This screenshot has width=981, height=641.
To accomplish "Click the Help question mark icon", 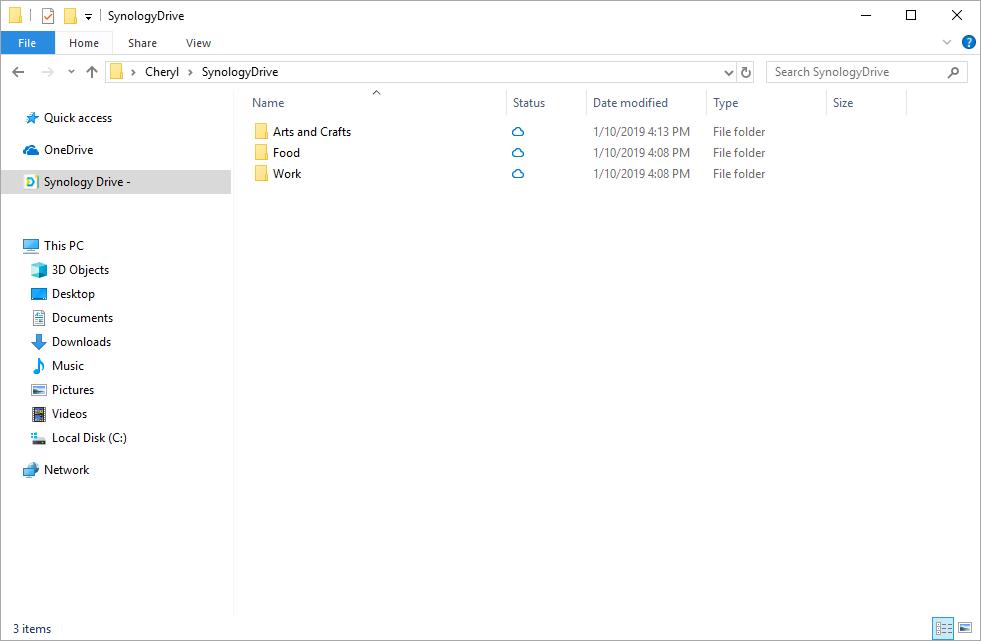I will [968, 43].
